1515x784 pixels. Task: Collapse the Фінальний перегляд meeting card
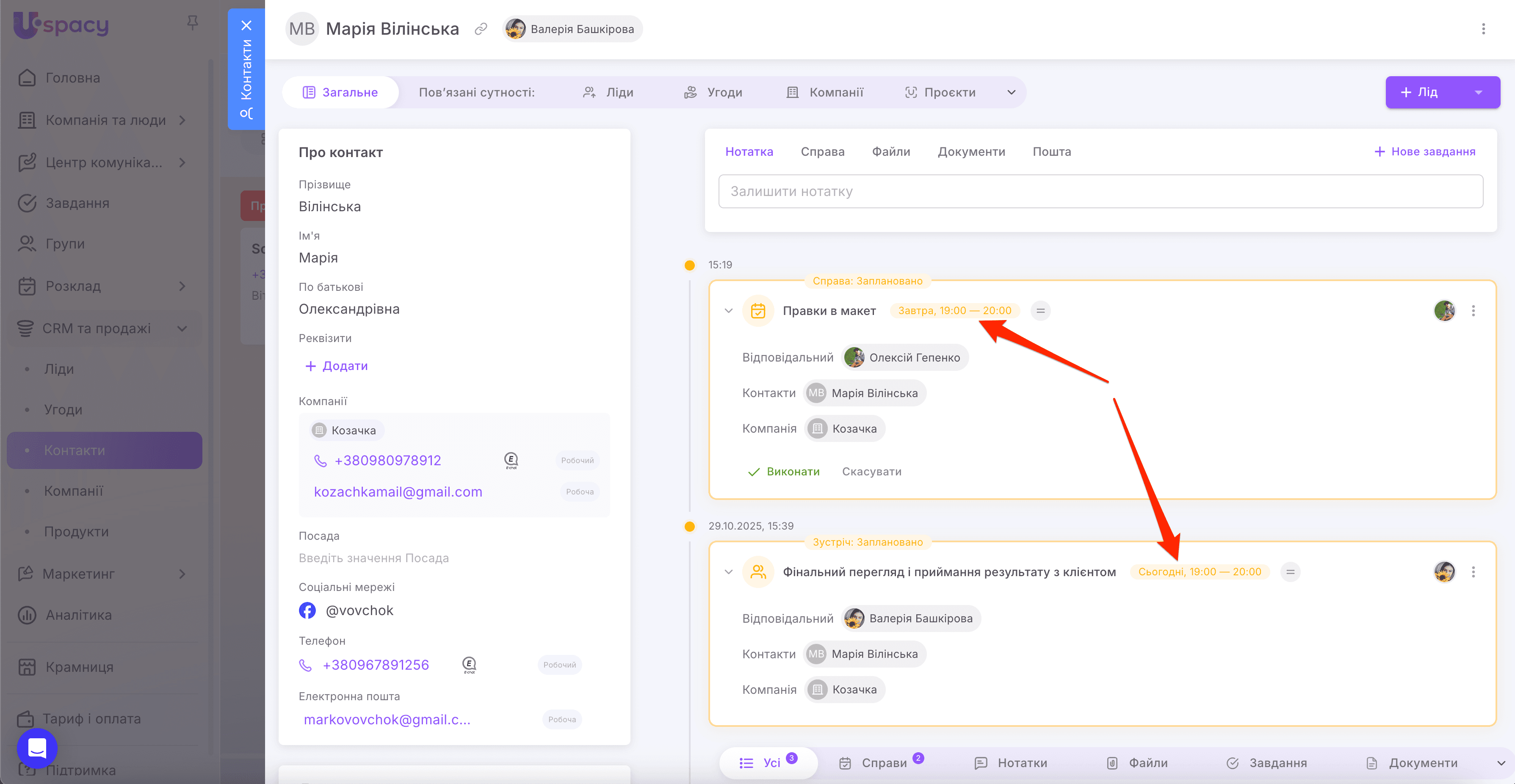[729, 571]
